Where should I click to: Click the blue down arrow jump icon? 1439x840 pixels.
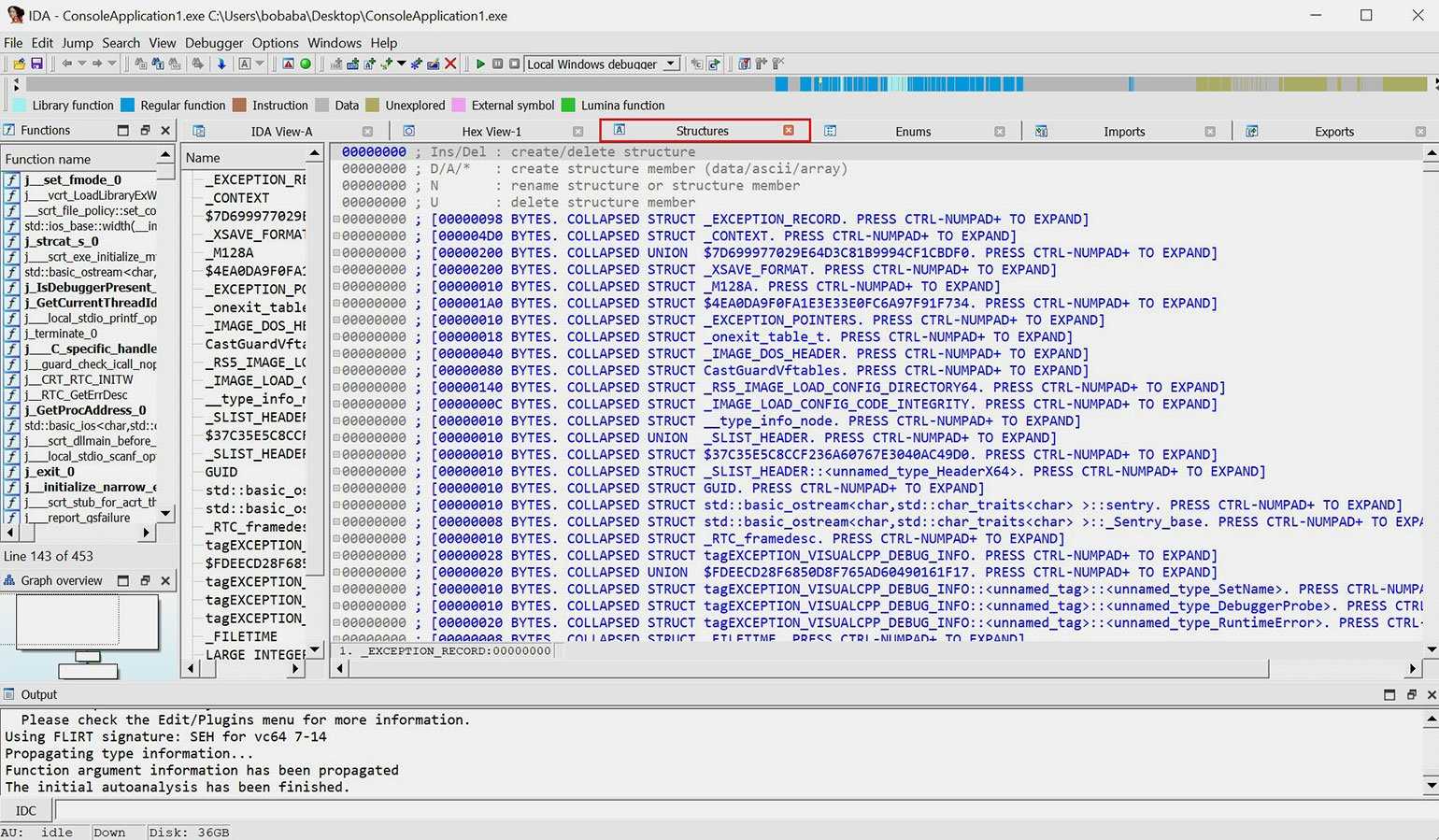coord(221,64)
